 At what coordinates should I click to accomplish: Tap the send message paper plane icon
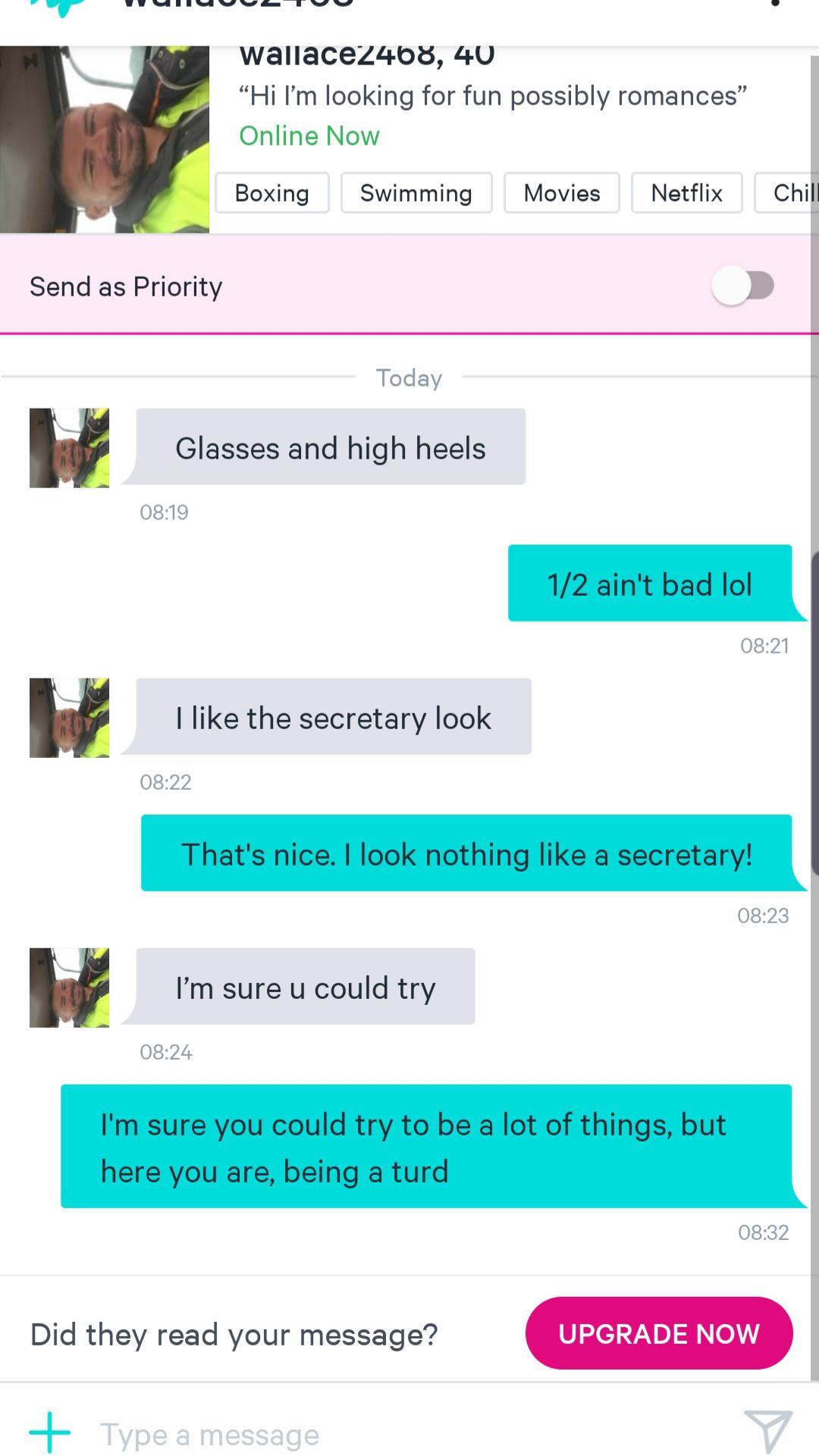click(767, 1432)
